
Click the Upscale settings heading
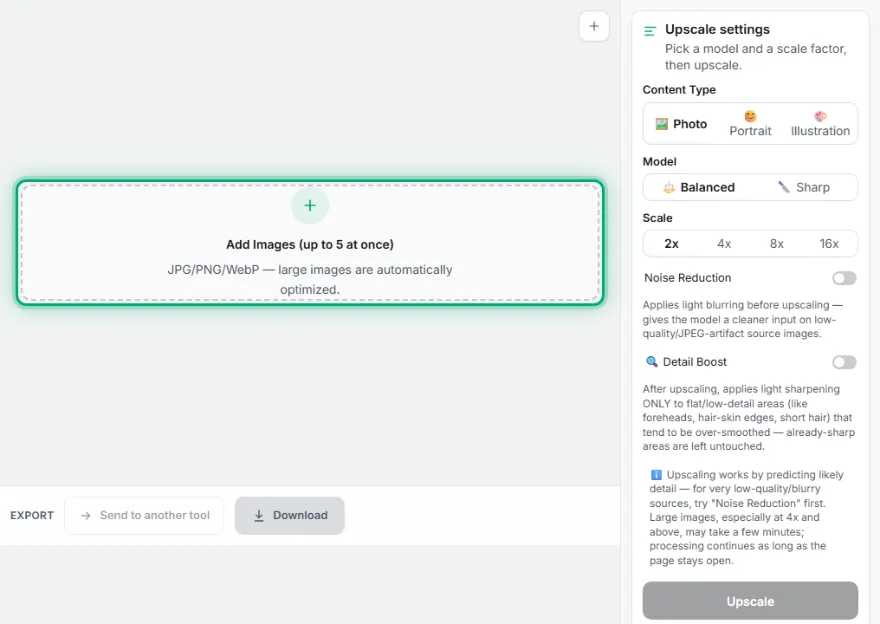(x=717, y=29)
